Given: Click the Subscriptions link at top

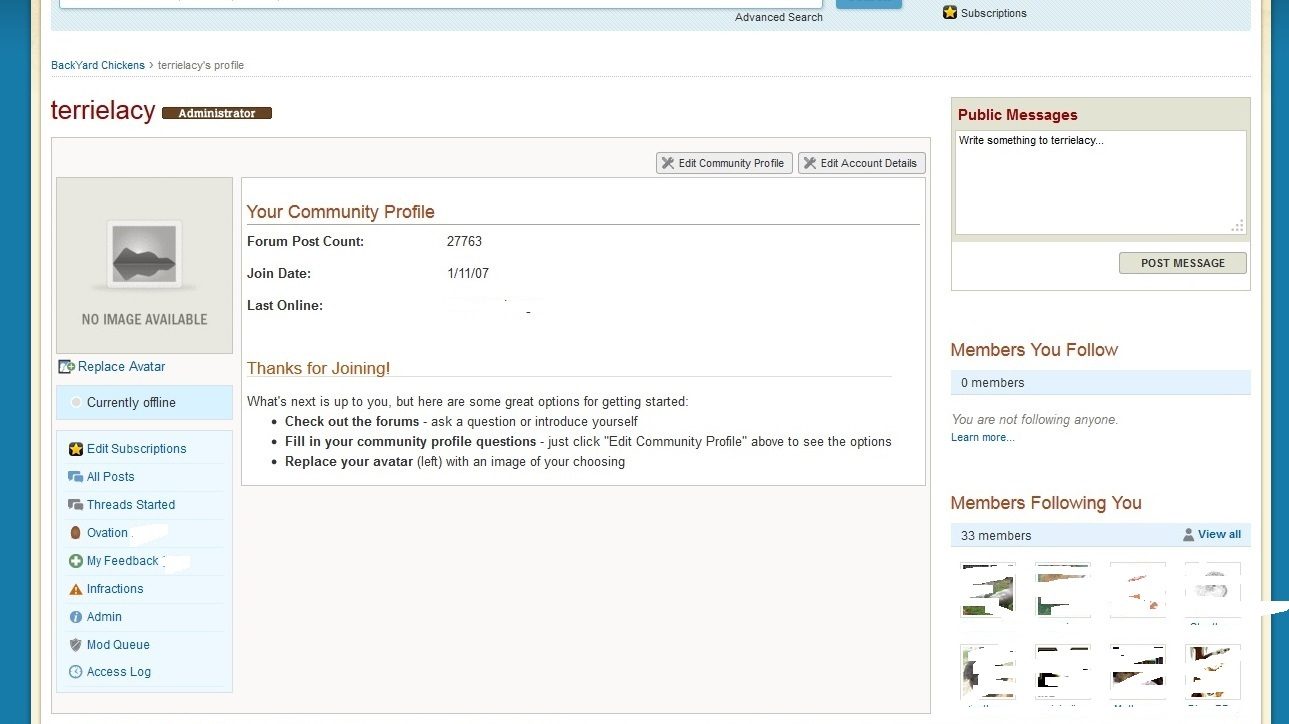Looking at the screenshot, I should [993, 13].
